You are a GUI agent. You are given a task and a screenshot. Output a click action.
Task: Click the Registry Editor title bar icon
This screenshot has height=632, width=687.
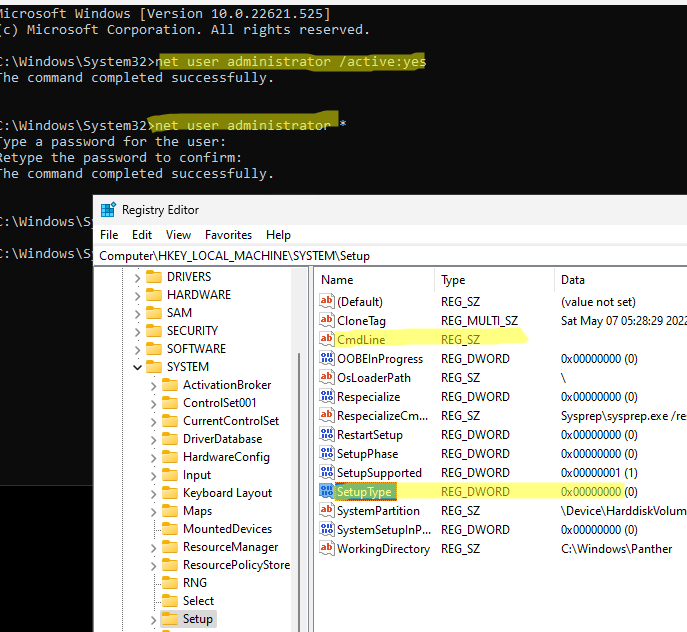pyautogui.click(x=108, y=210)
